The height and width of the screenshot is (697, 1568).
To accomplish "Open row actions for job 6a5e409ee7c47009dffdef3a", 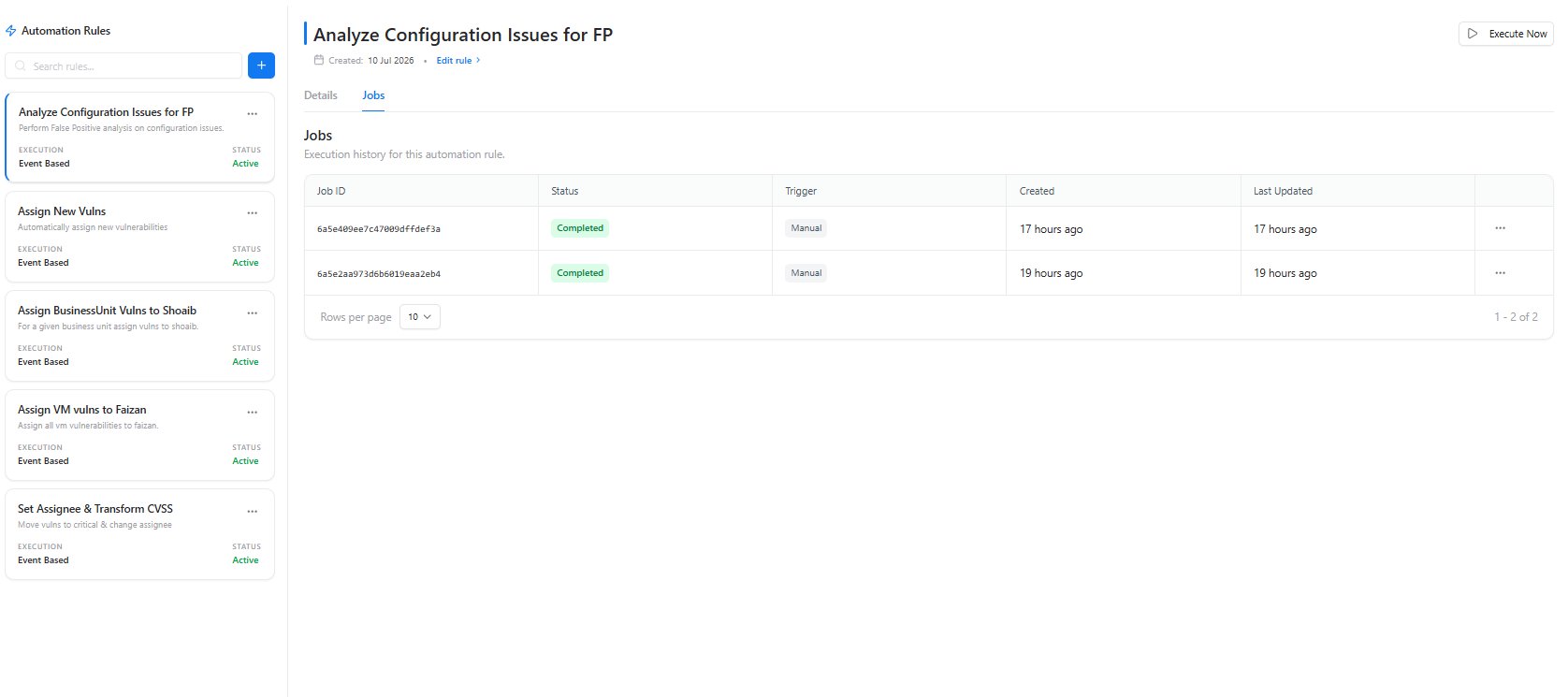I will 1500,228.
